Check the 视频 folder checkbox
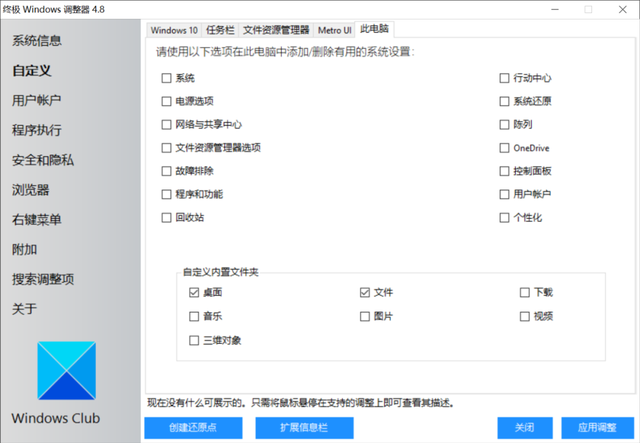640x443 pixels. 524,316
